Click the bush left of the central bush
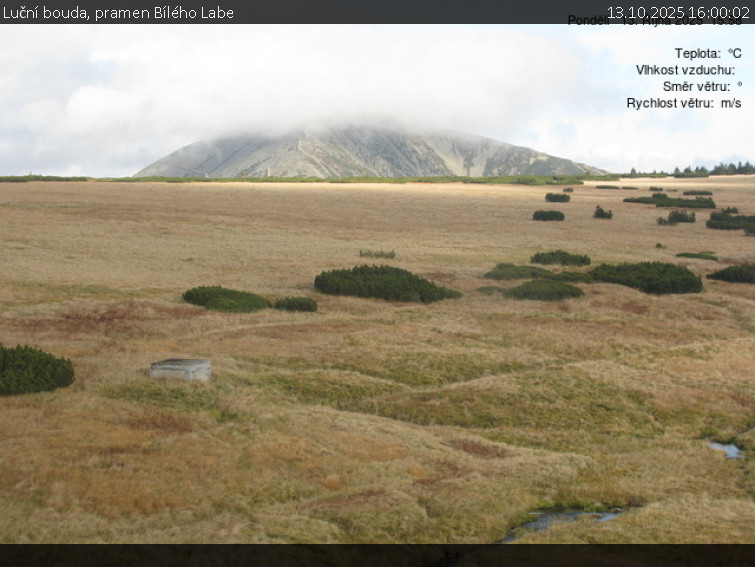755x567 pixels. [226, 298]
